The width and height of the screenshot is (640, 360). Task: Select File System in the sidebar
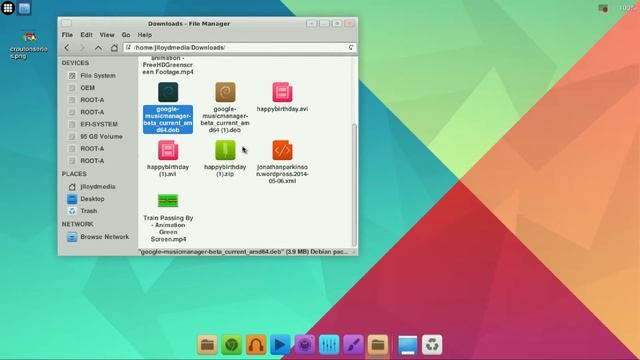[x=98, y=76]
